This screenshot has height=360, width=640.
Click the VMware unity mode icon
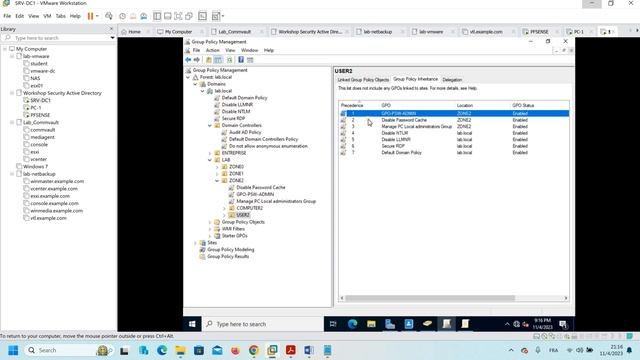(x=189, y=16)
